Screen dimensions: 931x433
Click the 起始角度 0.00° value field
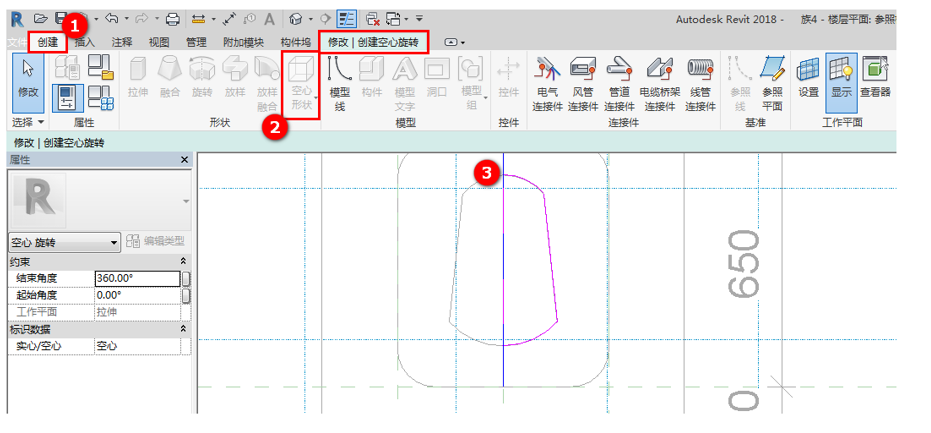(137, 295)
